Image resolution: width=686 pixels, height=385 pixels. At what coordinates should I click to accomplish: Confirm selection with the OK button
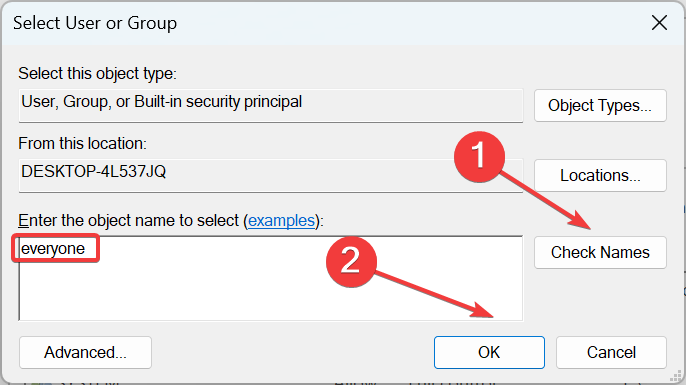(489, 352)
